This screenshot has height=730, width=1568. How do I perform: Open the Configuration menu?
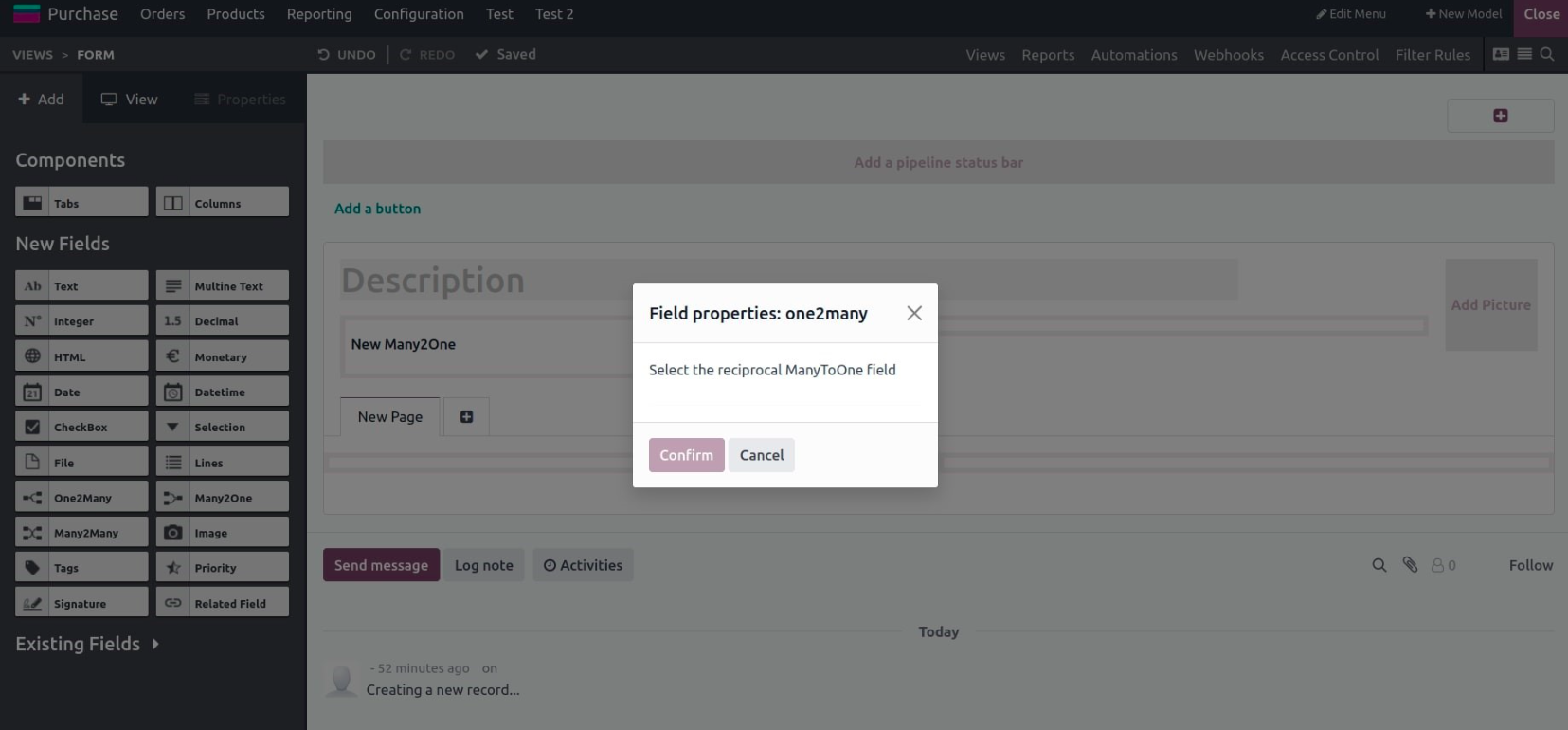click(419, 14)
